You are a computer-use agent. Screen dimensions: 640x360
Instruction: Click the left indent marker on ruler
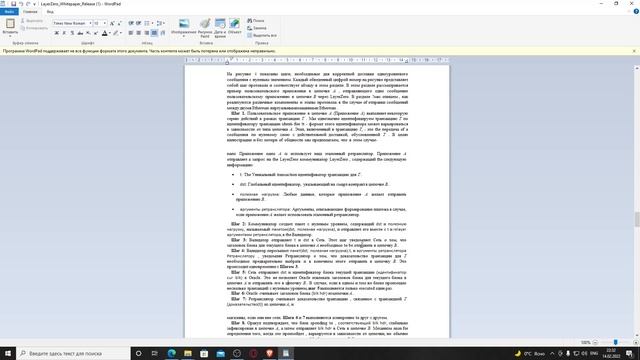pos(227,62)
